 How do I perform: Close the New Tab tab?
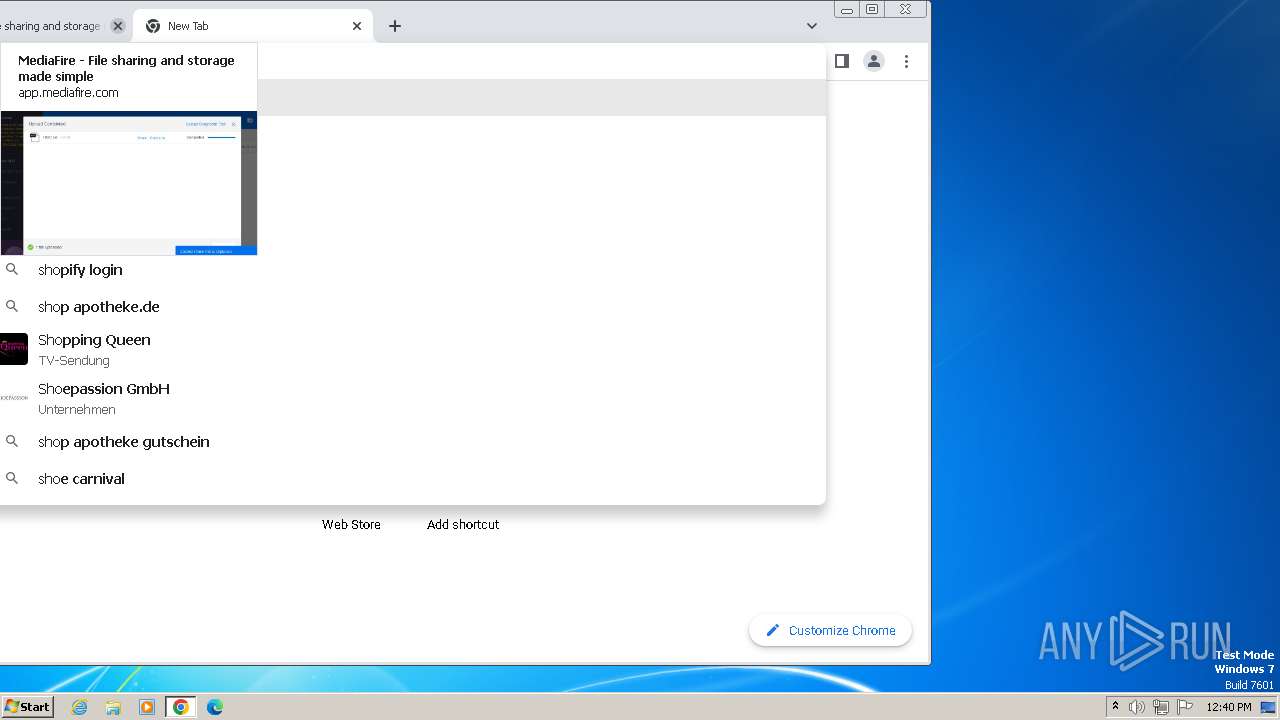[357, 26]
